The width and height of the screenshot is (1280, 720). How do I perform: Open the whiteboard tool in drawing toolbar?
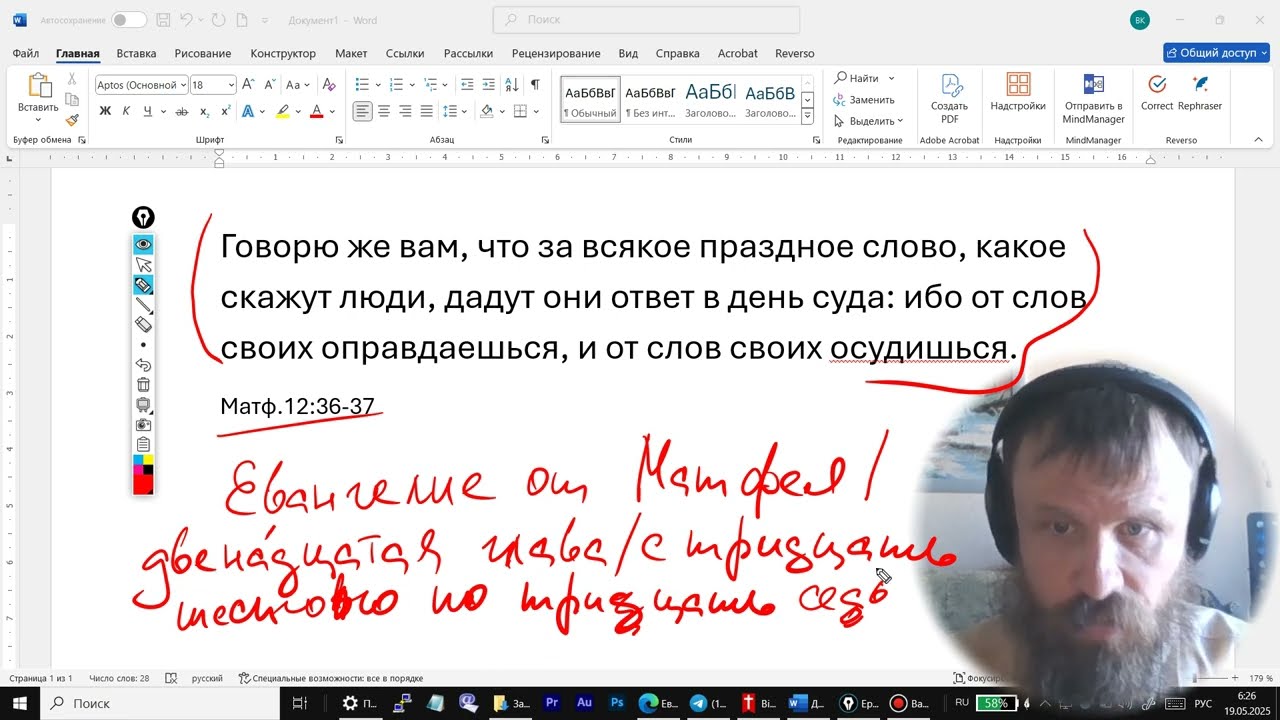[143, 405]
